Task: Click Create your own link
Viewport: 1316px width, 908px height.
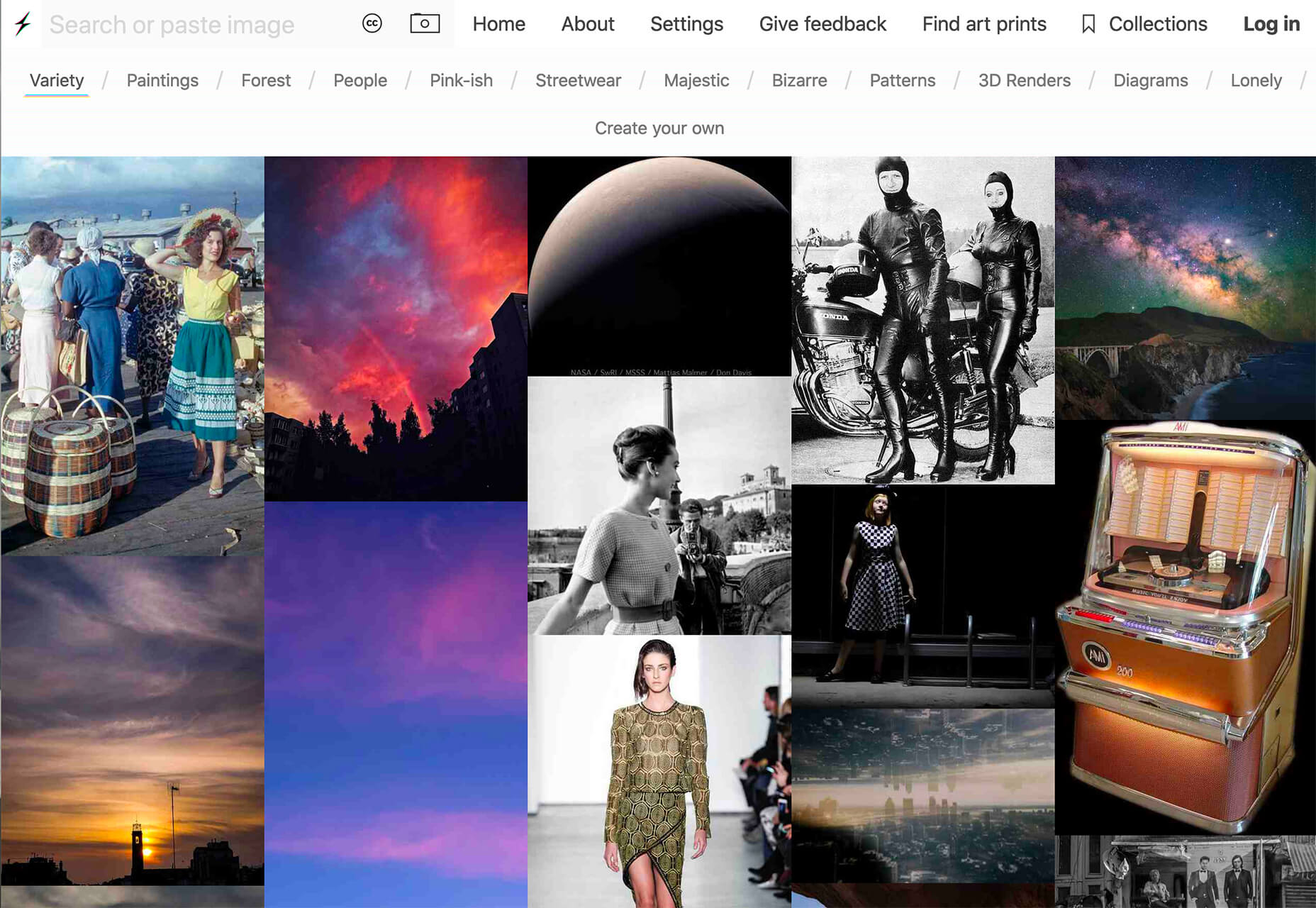Action: click(x=659, y=128)
